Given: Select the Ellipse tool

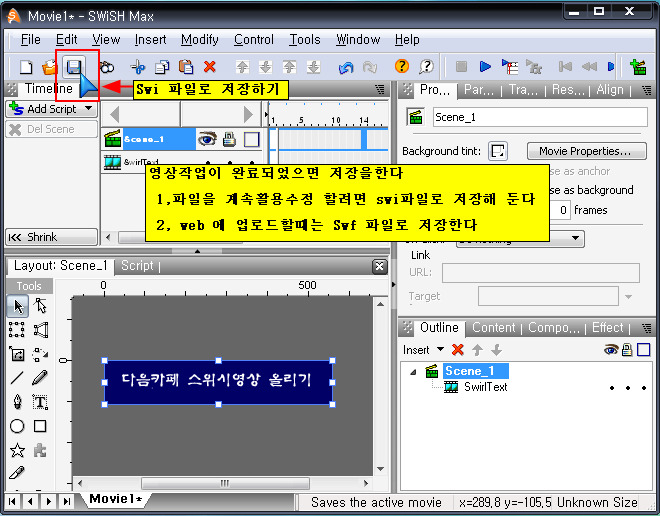Looking at the screenshot, I should click(17, 426).
